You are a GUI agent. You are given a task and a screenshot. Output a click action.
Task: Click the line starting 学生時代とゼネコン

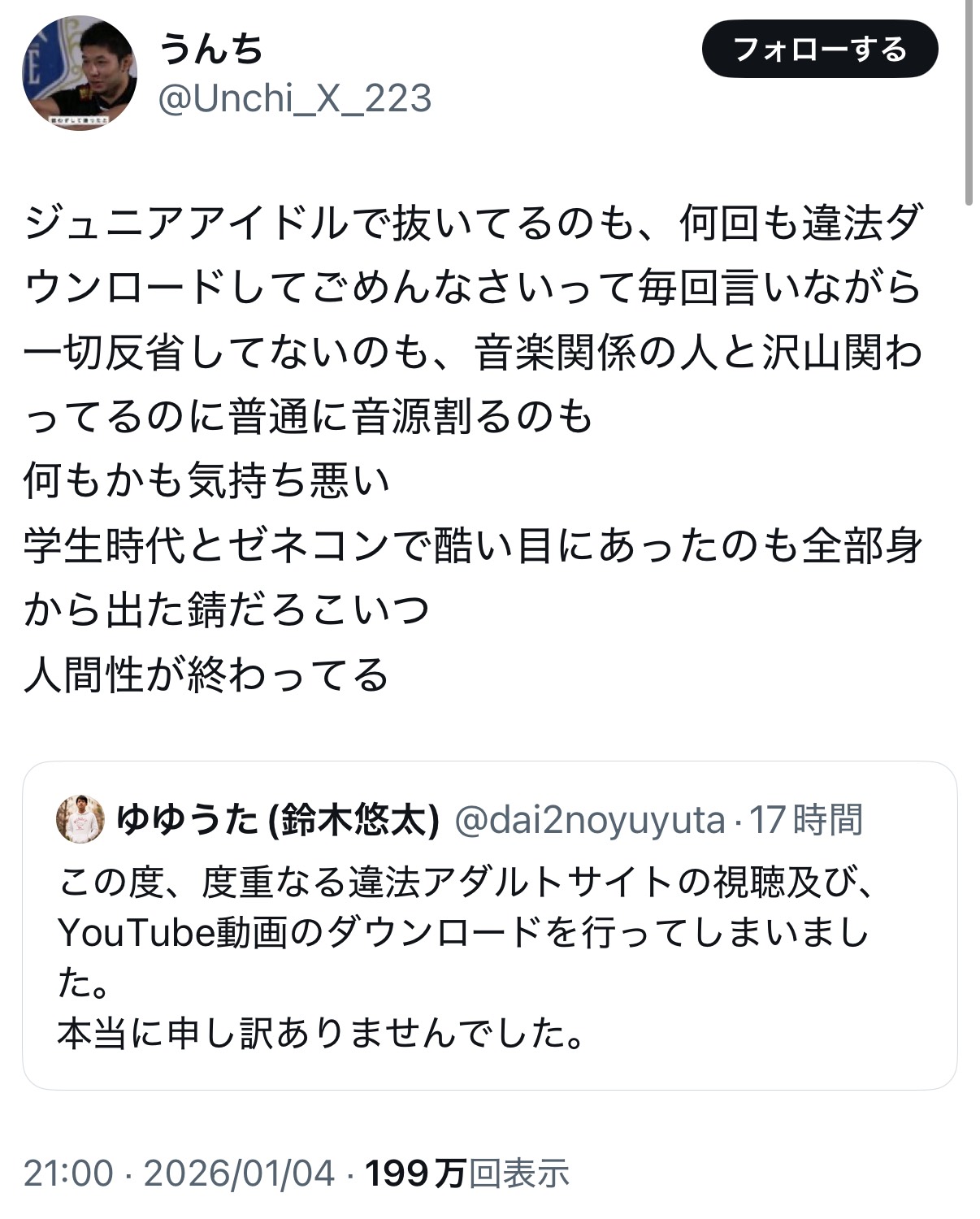click(x=474, y=545)
